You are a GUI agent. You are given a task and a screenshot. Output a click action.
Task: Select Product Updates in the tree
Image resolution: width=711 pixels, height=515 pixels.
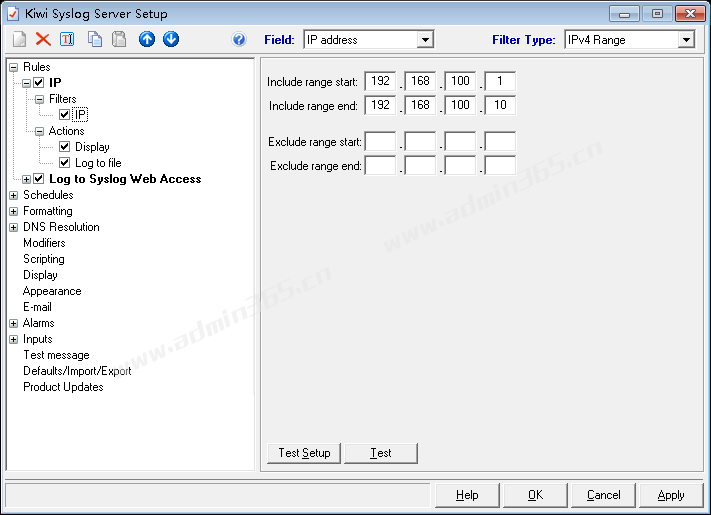(63, 387)
